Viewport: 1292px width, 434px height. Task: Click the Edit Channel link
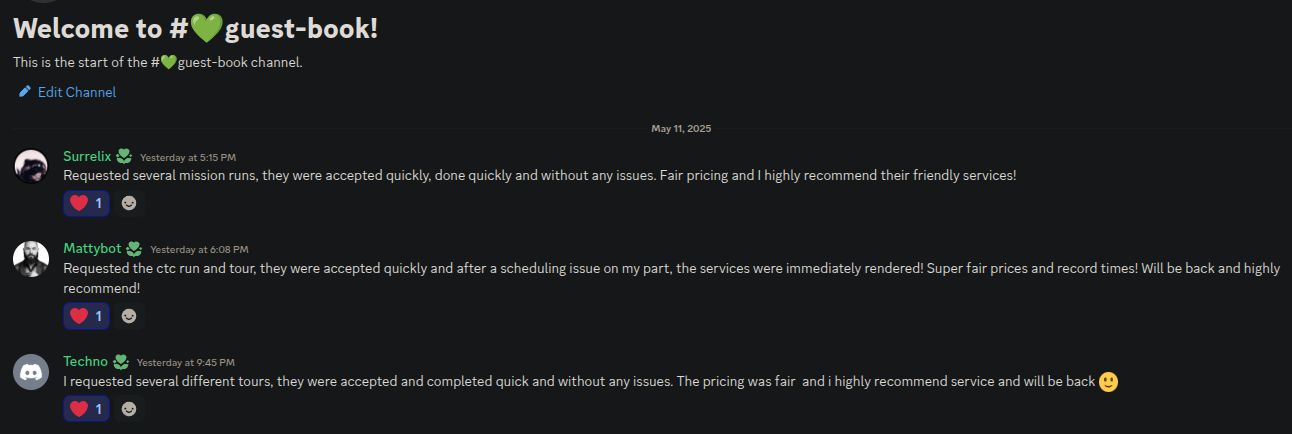click(x=76, y=92)
